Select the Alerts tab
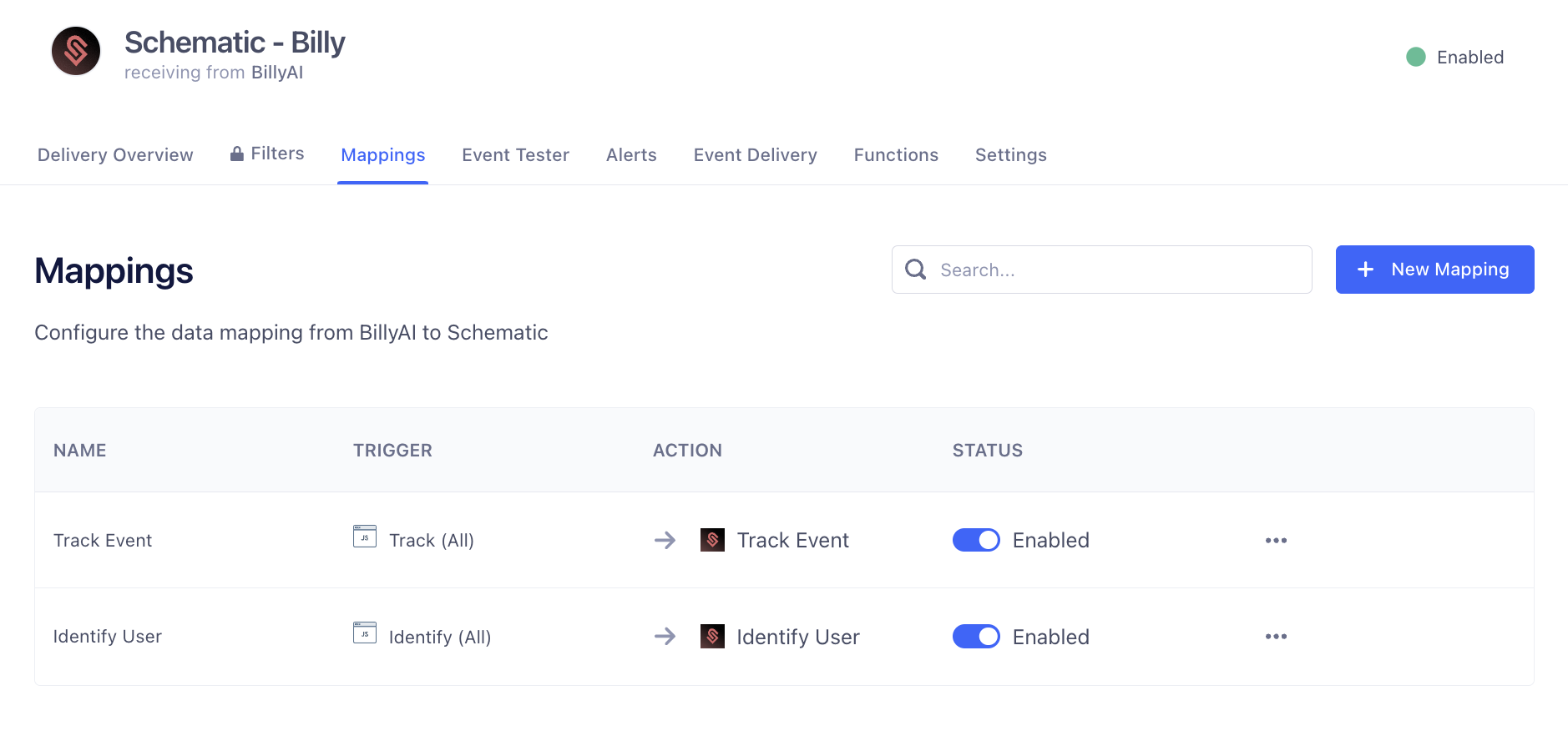Viewport: 1568px width, 736px height. 631,155
